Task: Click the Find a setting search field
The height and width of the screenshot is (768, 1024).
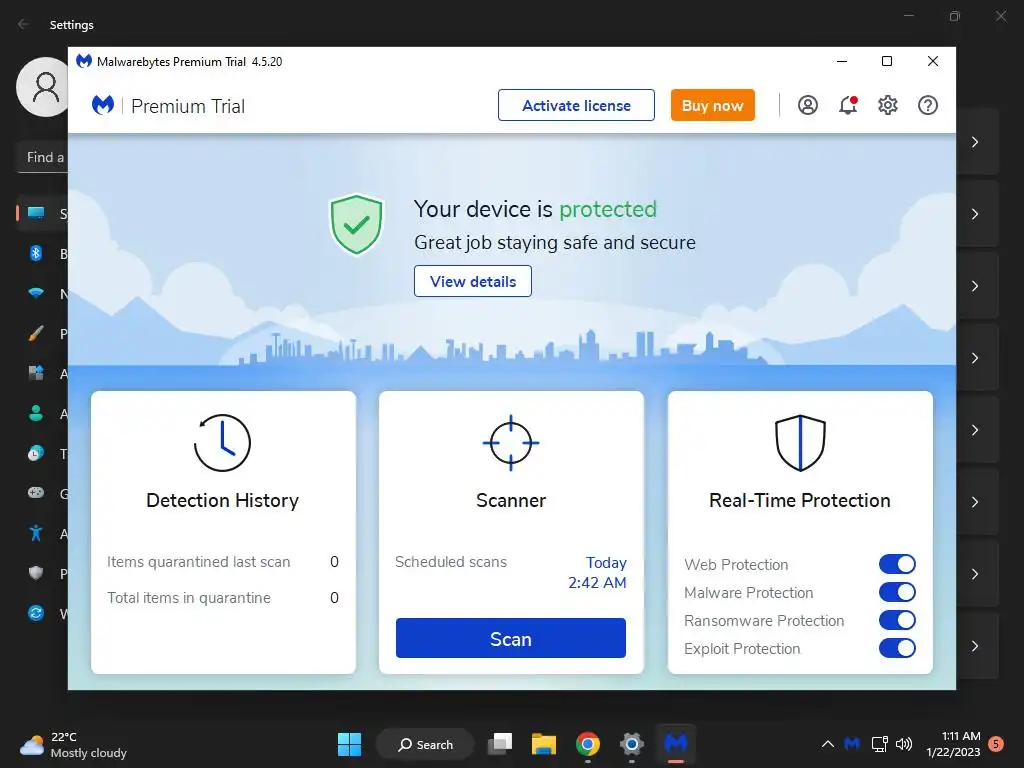Action: (42, 157)
